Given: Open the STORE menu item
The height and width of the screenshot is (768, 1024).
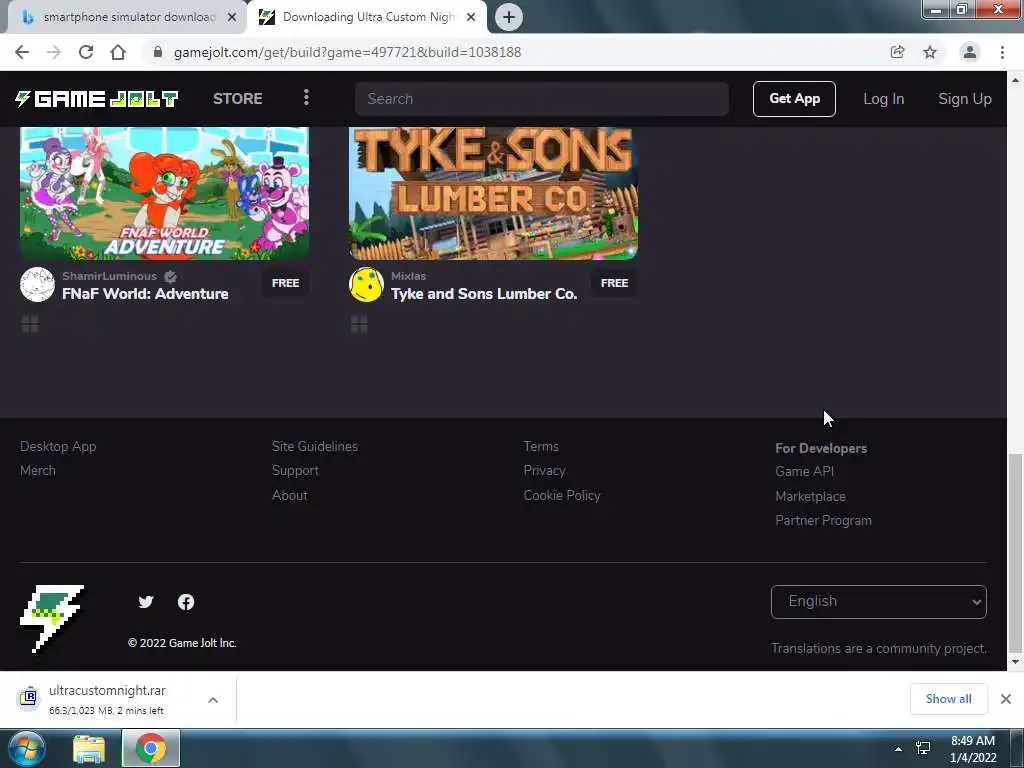Looking at the screenshot, I should [238, 99].
